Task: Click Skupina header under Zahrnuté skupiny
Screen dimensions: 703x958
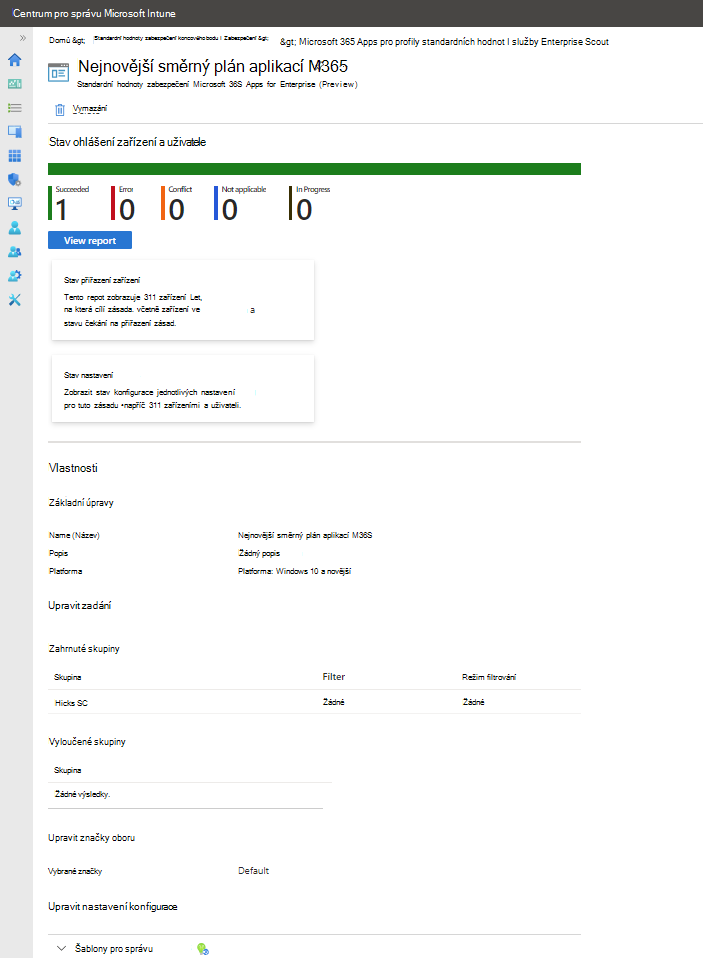Action: 67,677
